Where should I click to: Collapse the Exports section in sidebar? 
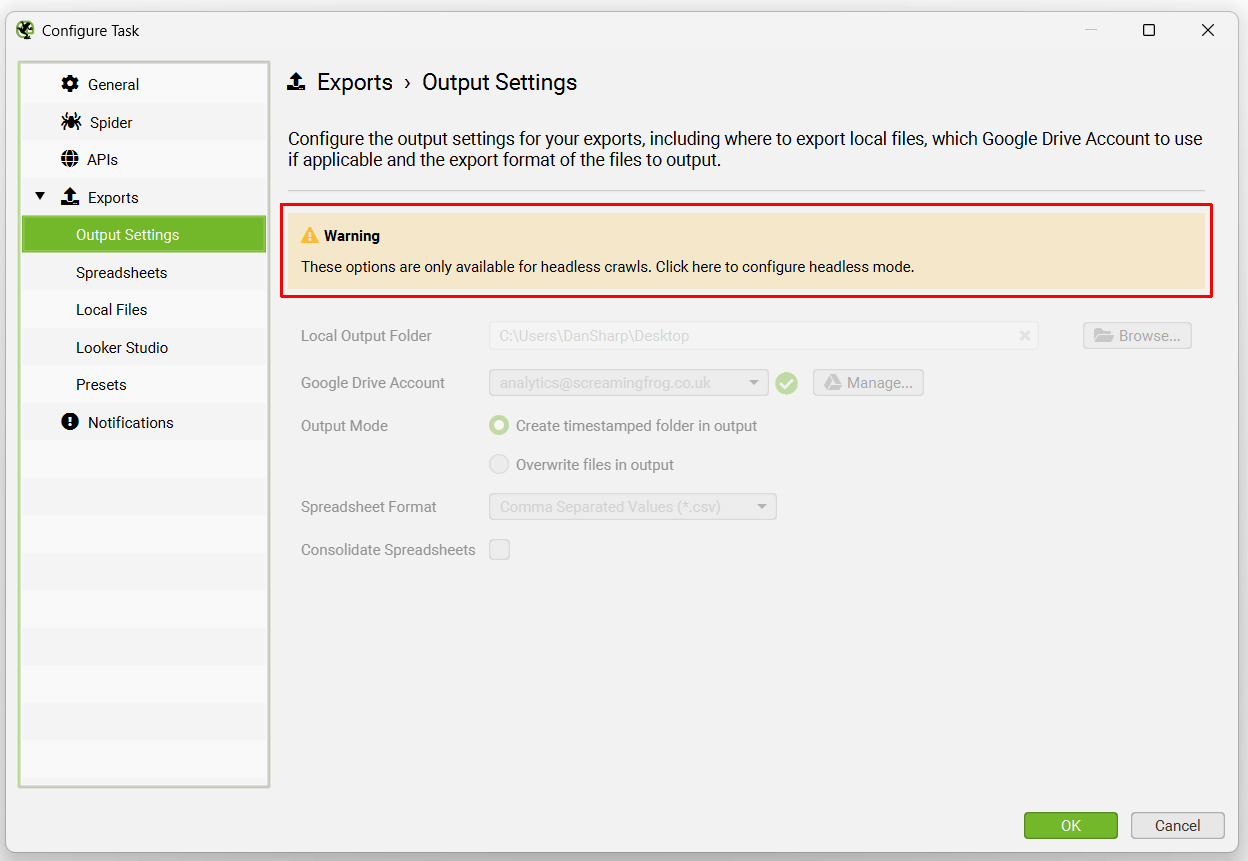tap(40, 196)
